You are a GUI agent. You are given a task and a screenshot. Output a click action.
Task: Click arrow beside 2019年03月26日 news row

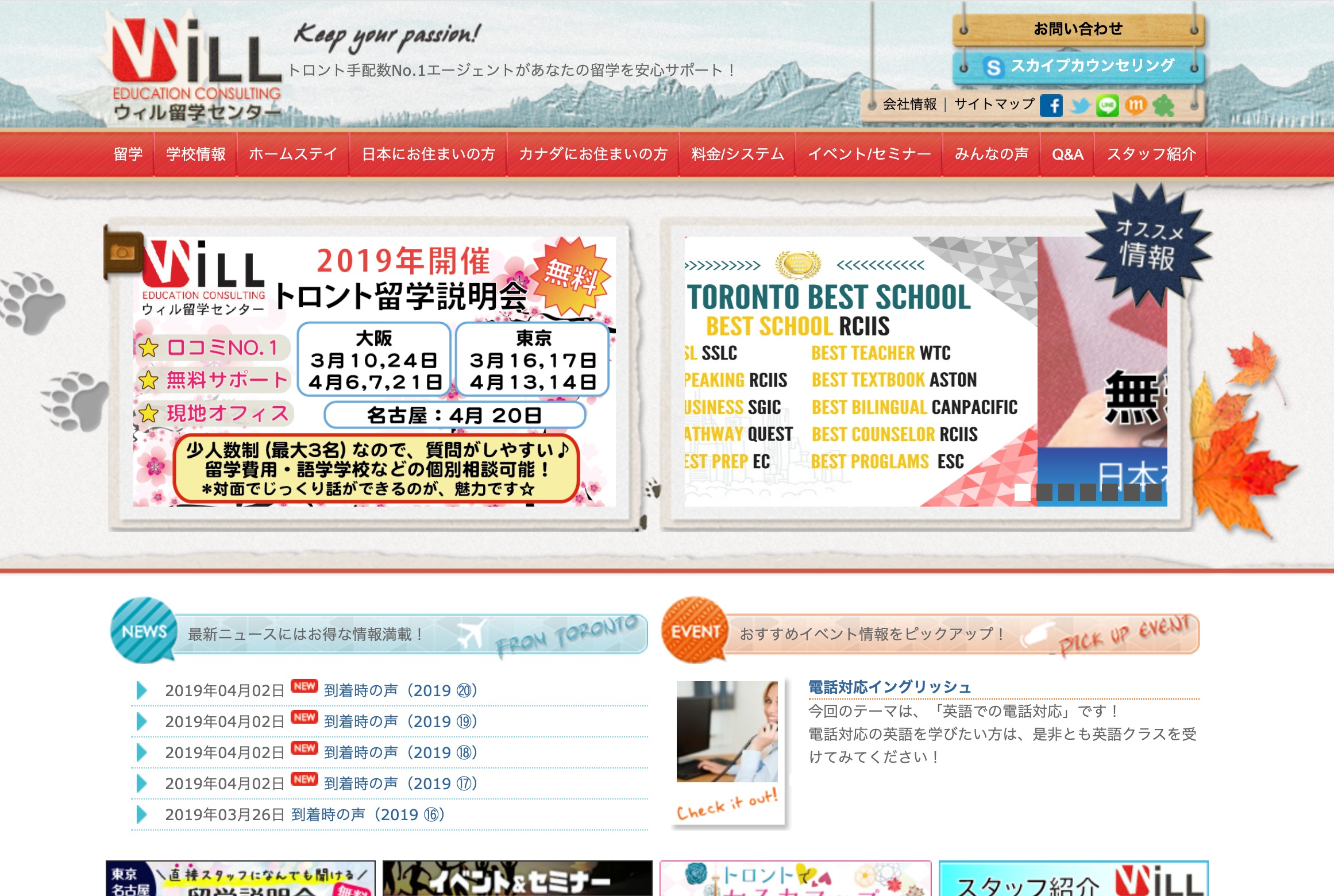(x=142, y=814)
